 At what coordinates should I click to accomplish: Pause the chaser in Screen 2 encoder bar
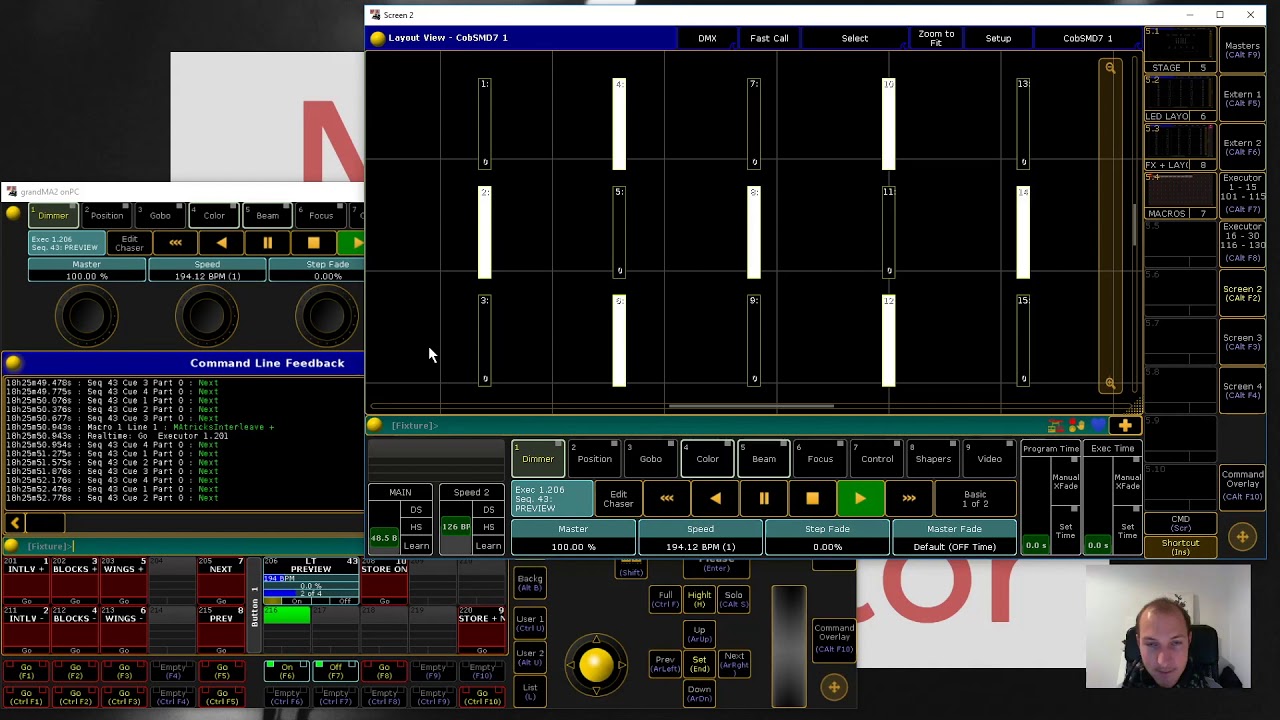(764, 498)
